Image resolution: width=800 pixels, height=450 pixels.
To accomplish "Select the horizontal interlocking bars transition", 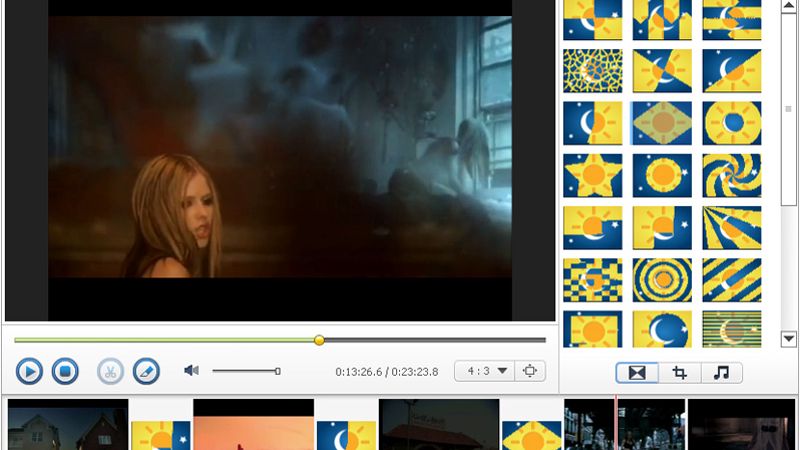I will point(732,20).
